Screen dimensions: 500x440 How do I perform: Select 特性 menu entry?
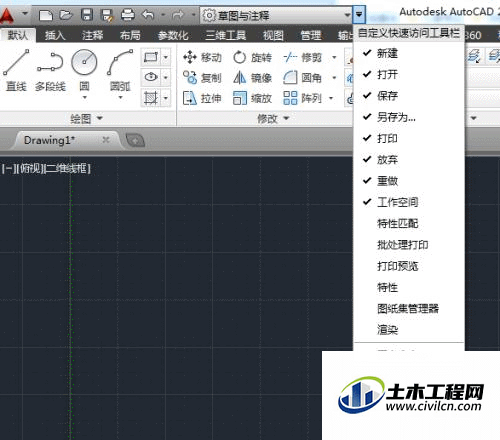tap(409, 287)
